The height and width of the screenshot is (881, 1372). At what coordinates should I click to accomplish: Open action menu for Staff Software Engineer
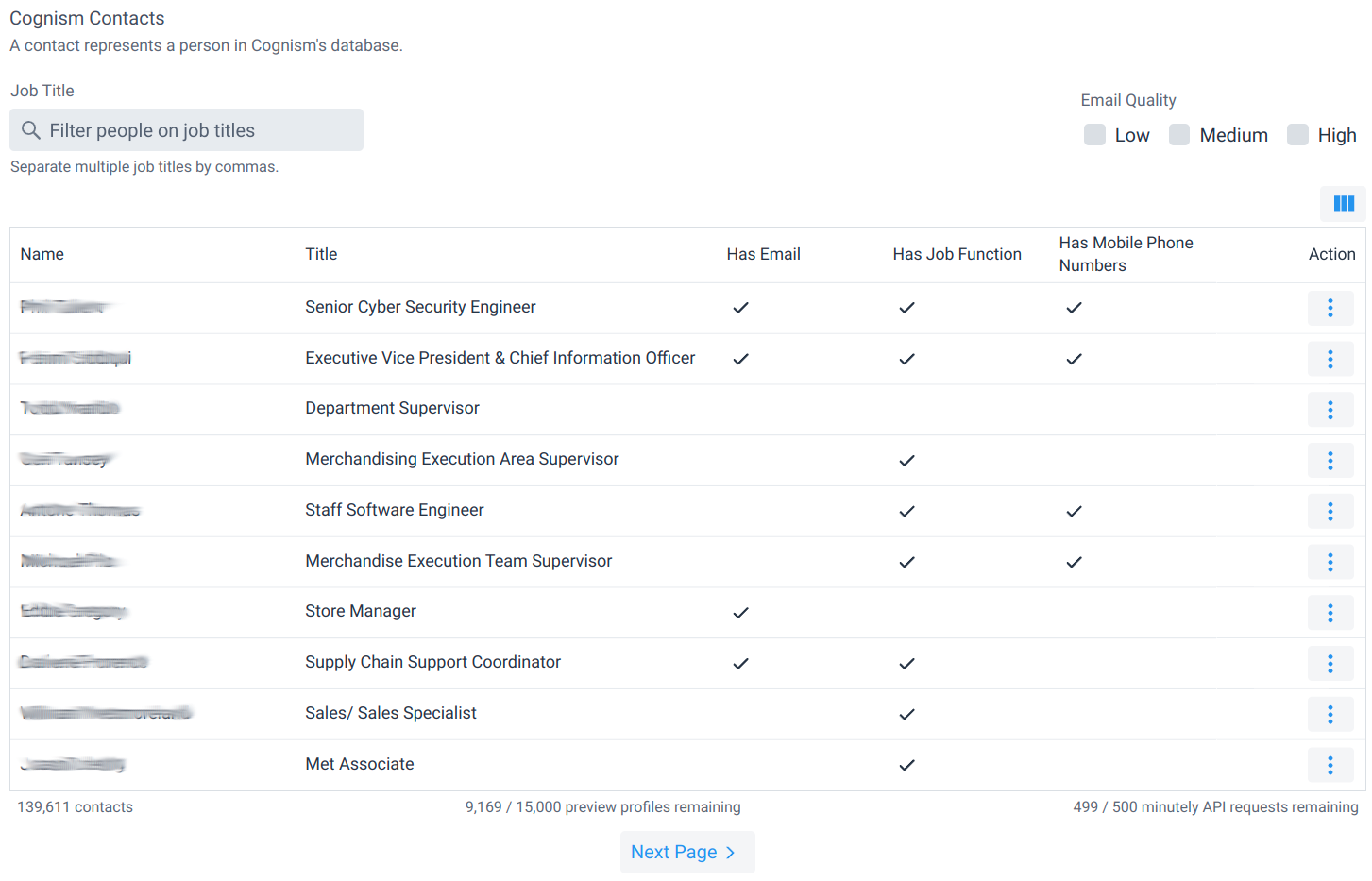(1330, 511)
